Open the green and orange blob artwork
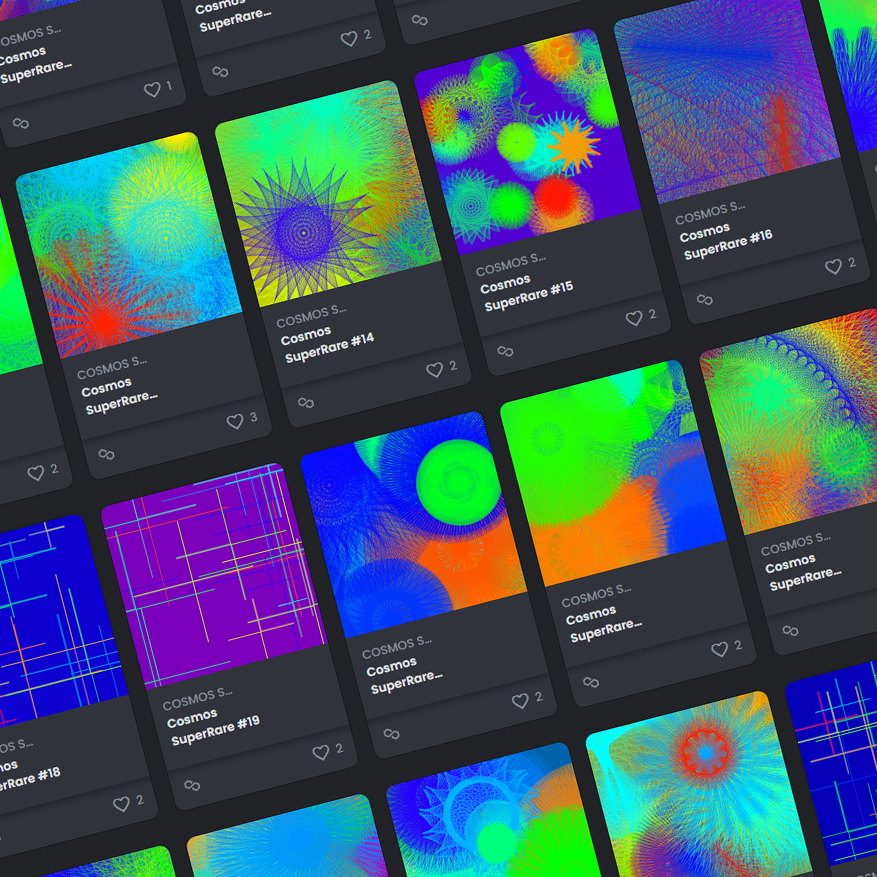This screenshot has width=877, height=877. (x=613, y=473)
